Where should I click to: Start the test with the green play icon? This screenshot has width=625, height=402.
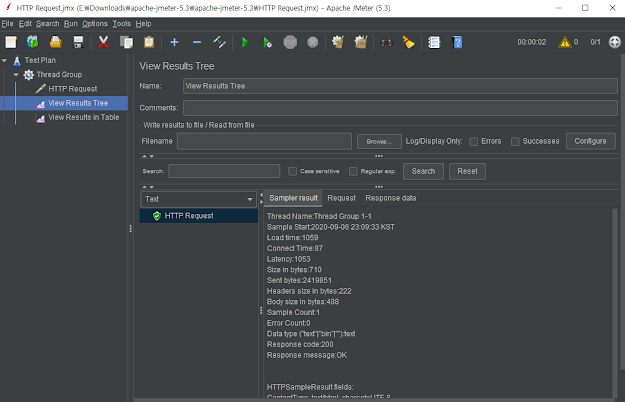(x=245, y=42)
